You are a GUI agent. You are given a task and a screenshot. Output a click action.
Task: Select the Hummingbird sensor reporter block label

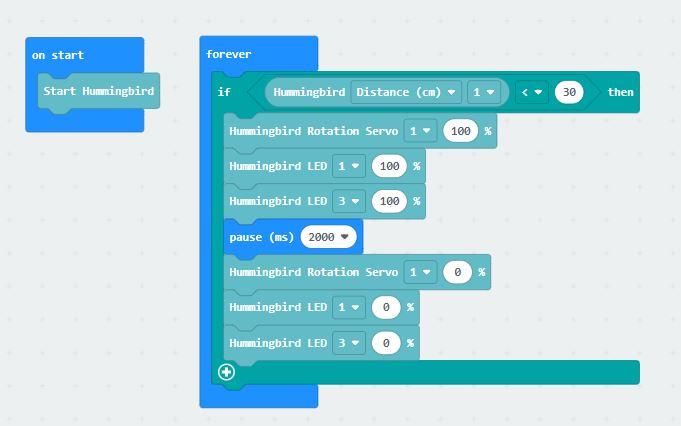click(309, 92)
